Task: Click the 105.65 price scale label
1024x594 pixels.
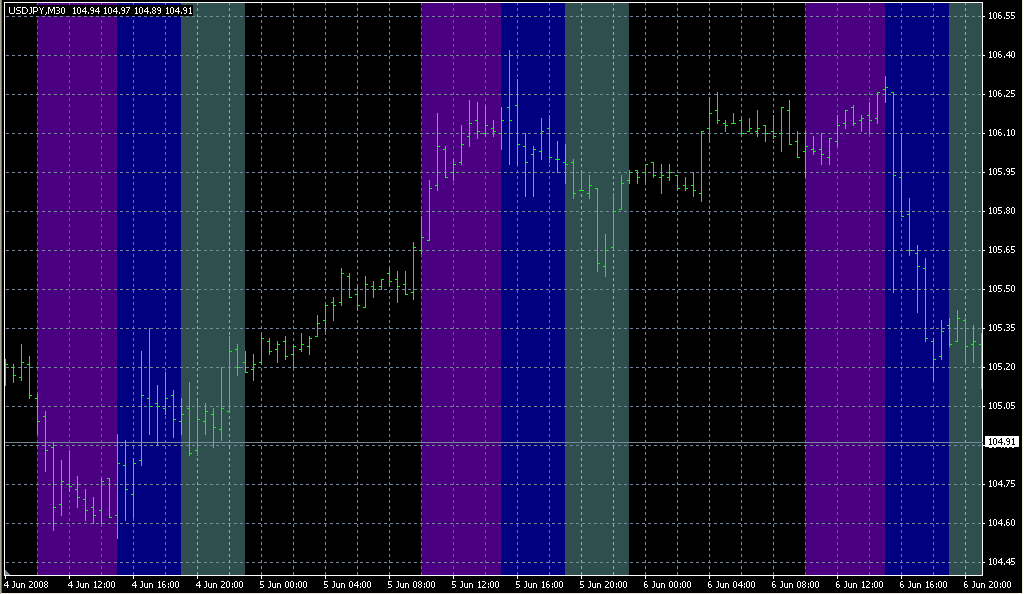Action: pos(1001,250)
